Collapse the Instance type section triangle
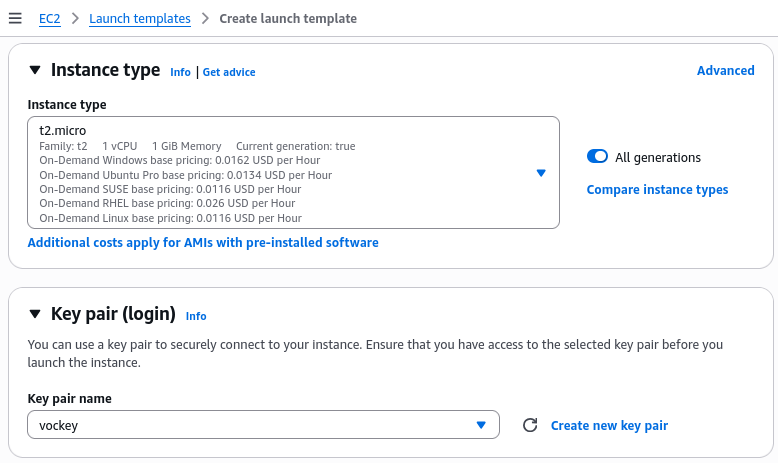778x463 pixels. tap(35, 70)
